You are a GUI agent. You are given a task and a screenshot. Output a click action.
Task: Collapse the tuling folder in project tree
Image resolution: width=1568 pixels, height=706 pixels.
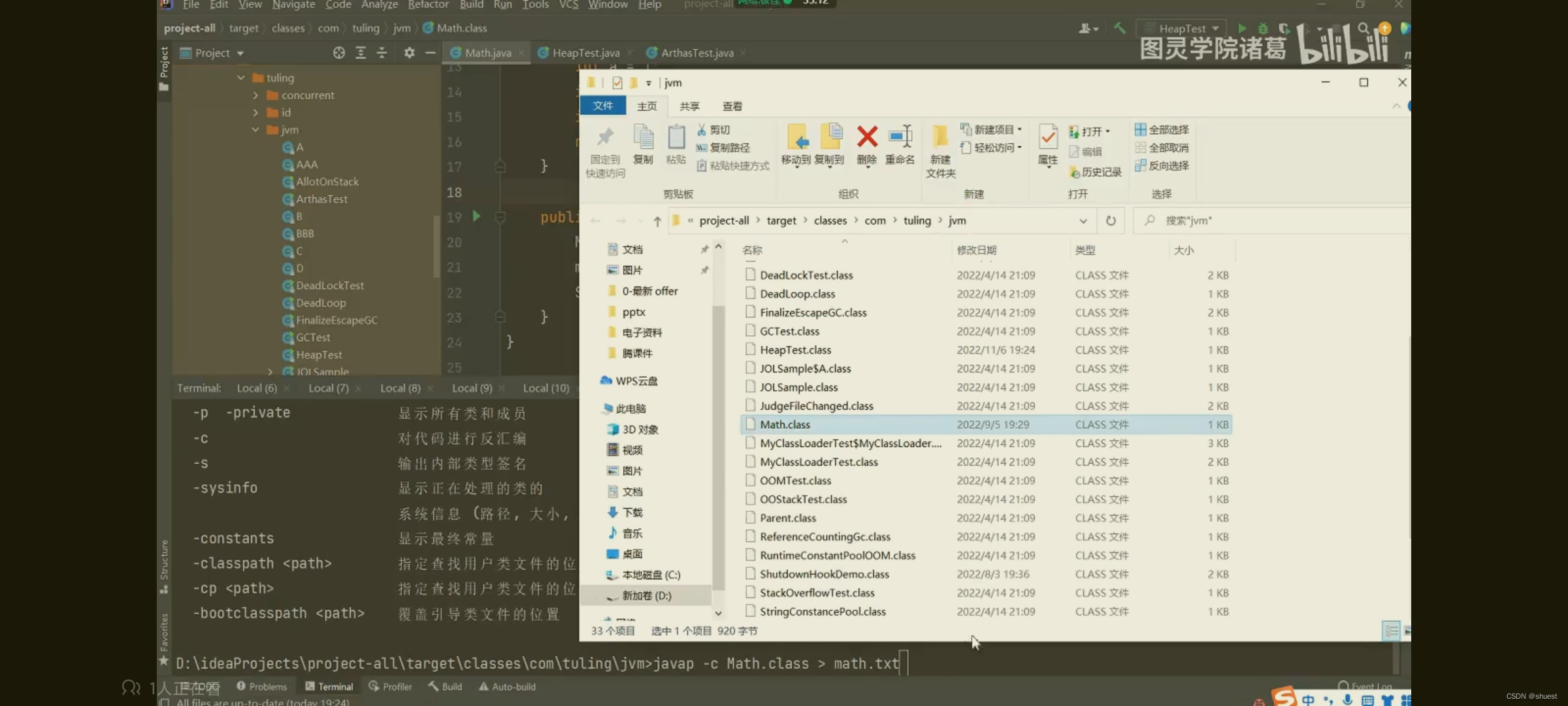point(240,78)
